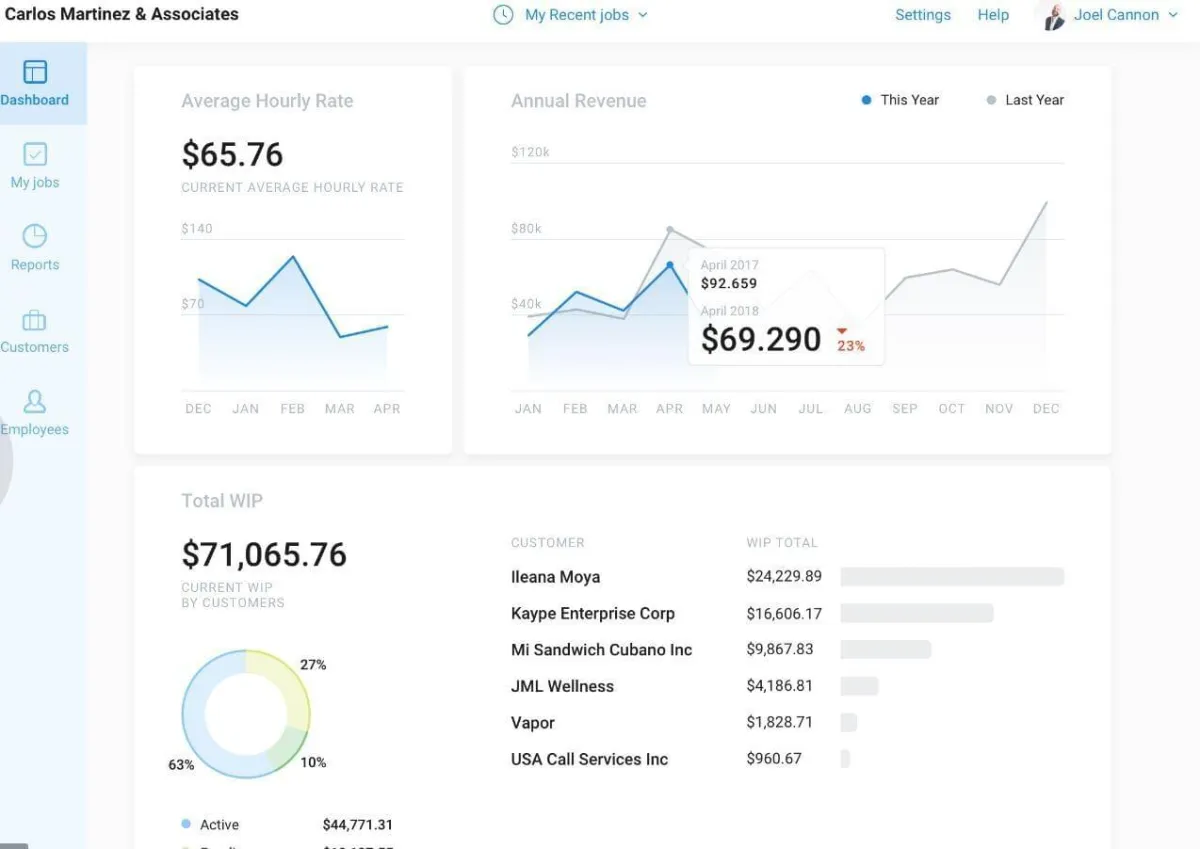Click Joel Cannon's avatar picture
The width and height of the screenshot is (1200, 849).
click(x=1053, y=15)
